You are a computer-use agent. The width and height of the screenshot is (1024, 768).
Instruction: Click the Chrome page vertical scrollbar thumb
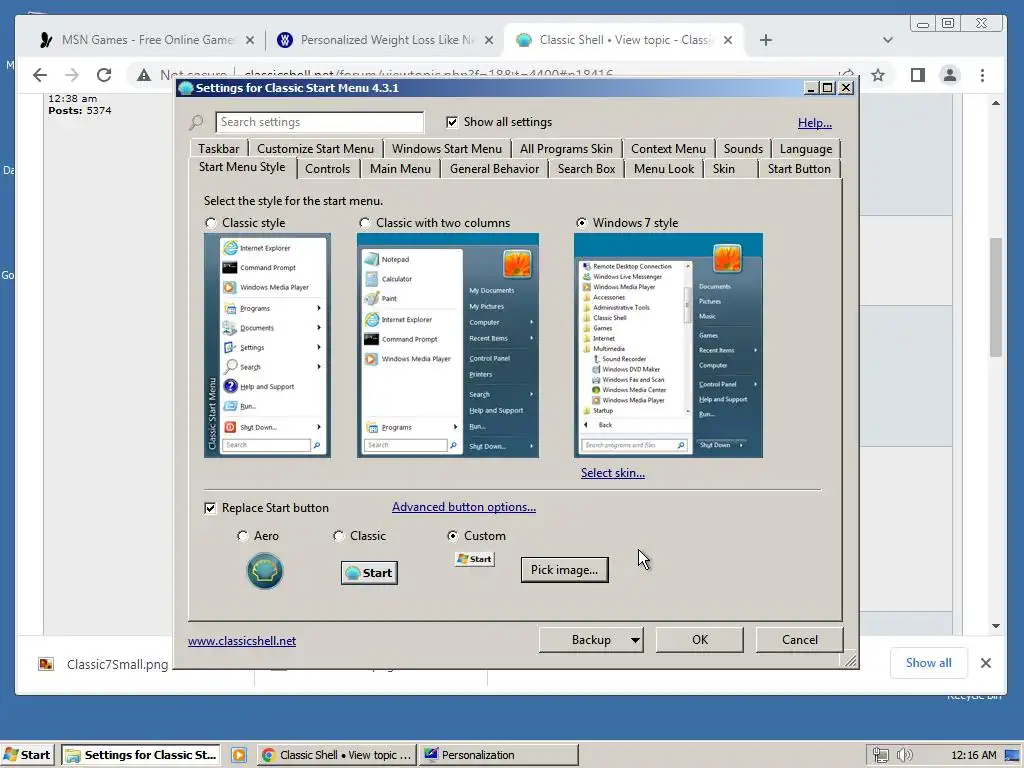click(x=995, y=297)
